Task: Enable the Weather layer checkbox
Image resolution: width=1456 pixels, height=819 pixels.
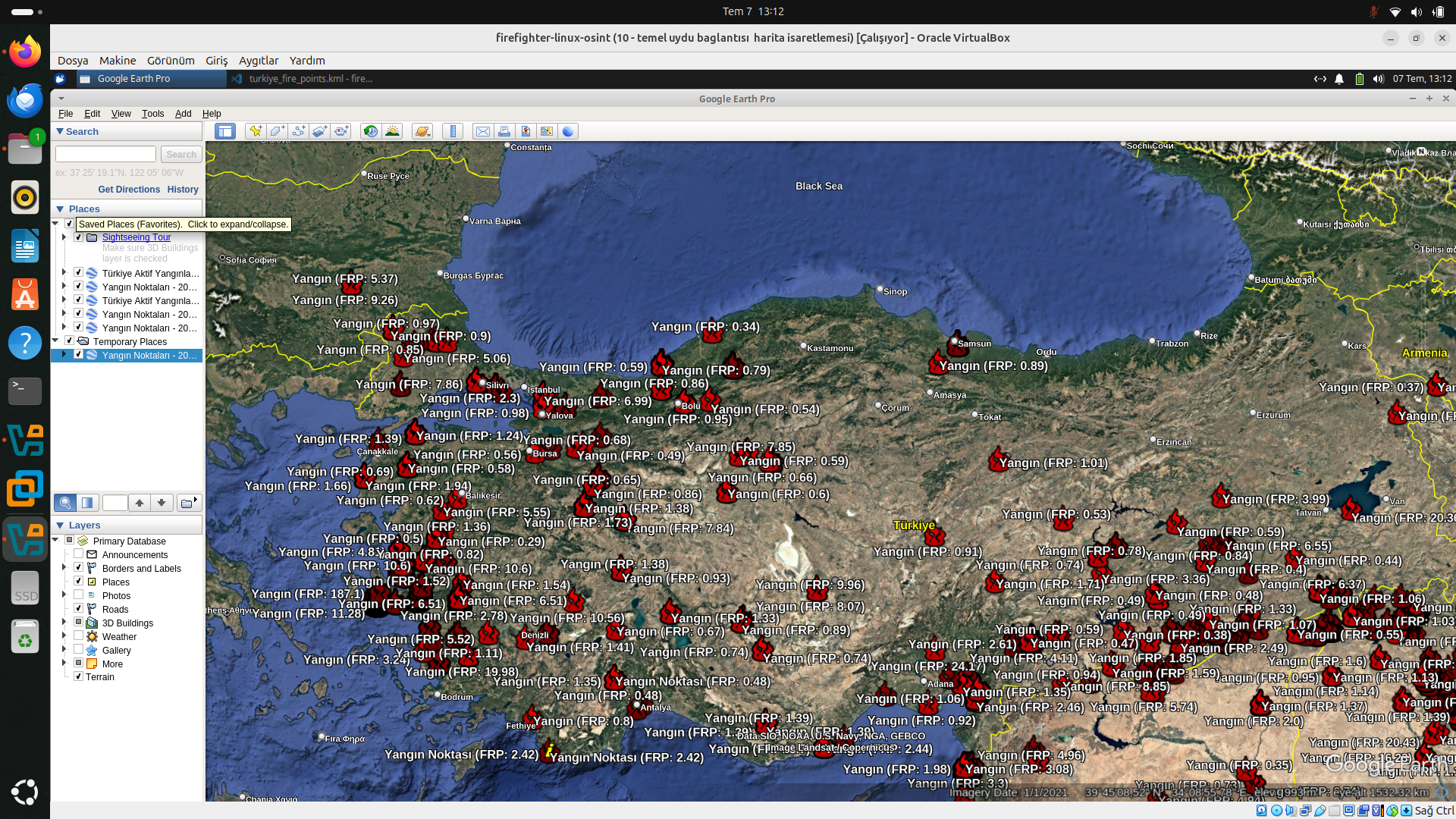Action: (78, 636)
